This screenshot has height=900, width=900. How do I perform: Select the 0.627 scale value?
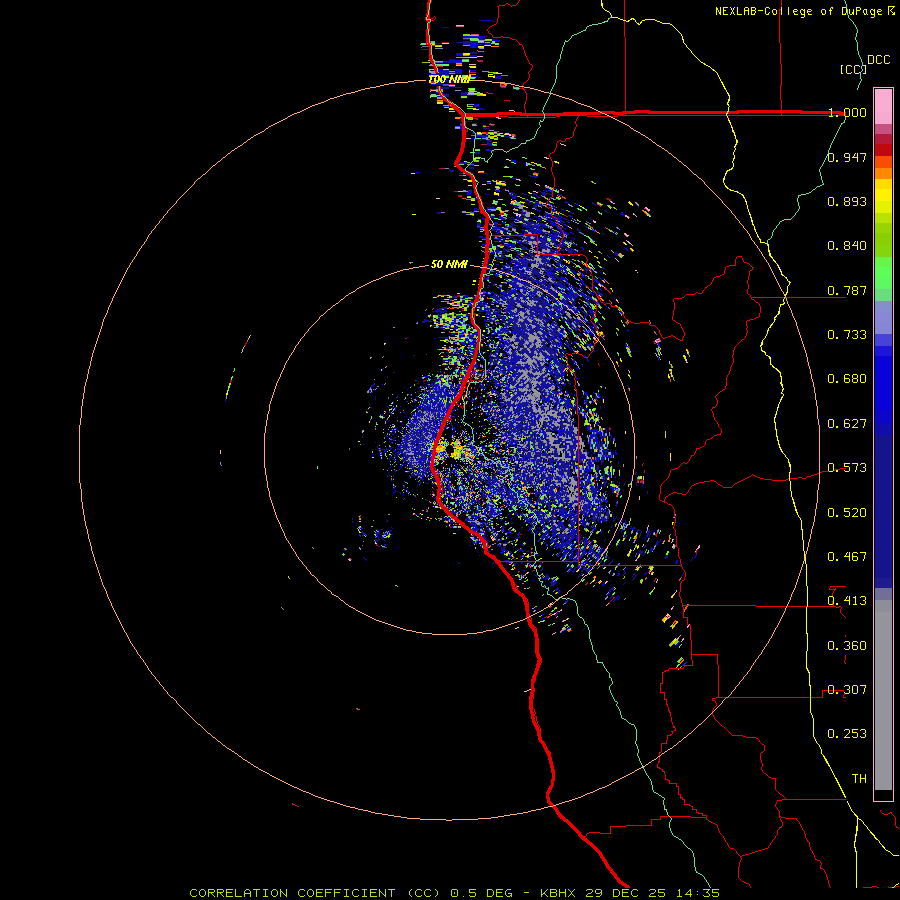coord(847,424)
